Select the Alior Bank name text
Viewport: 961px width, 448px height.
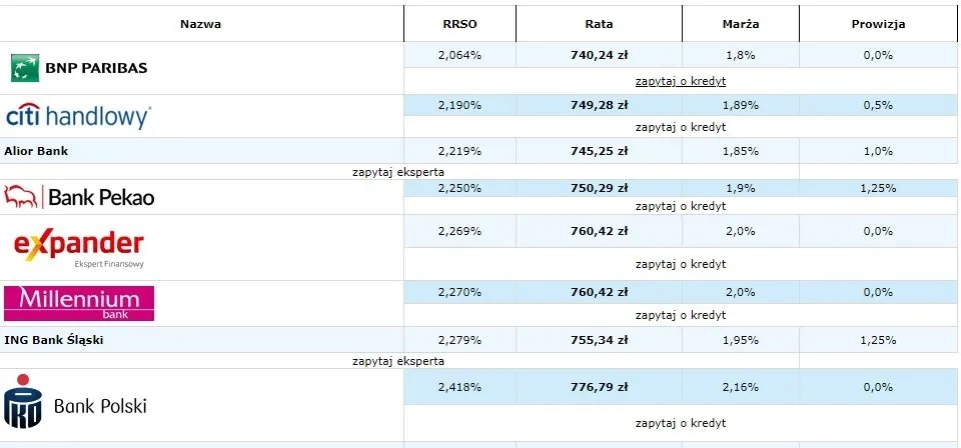tap(36, 151)
